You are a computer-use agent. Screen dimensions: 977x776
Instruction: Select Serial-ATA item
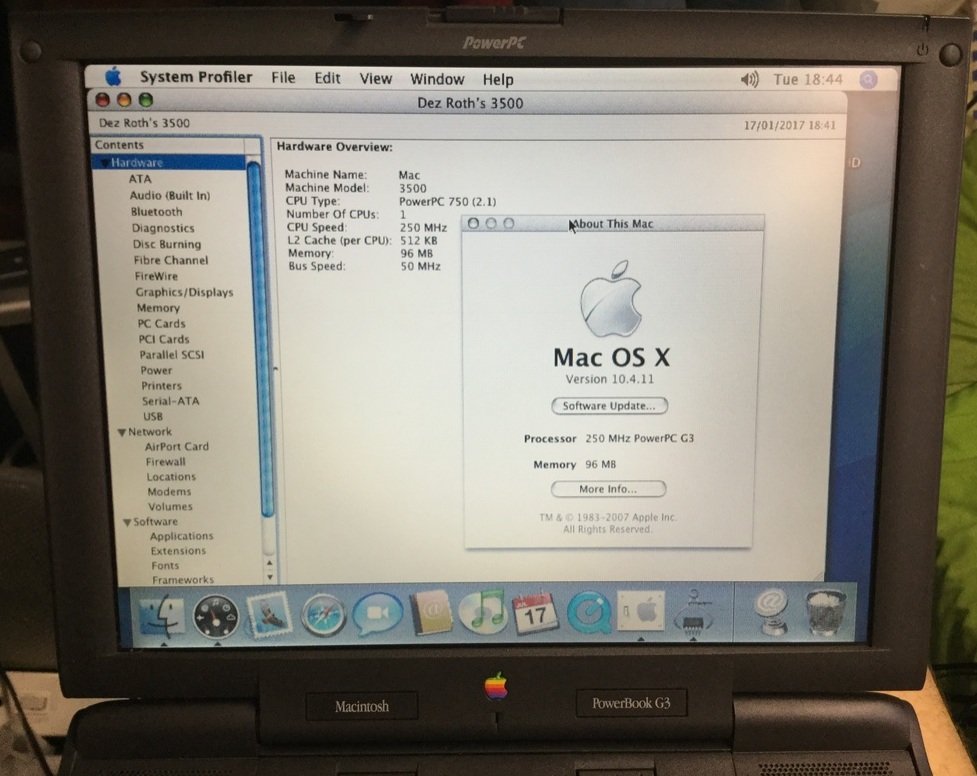tap(171, 401)
